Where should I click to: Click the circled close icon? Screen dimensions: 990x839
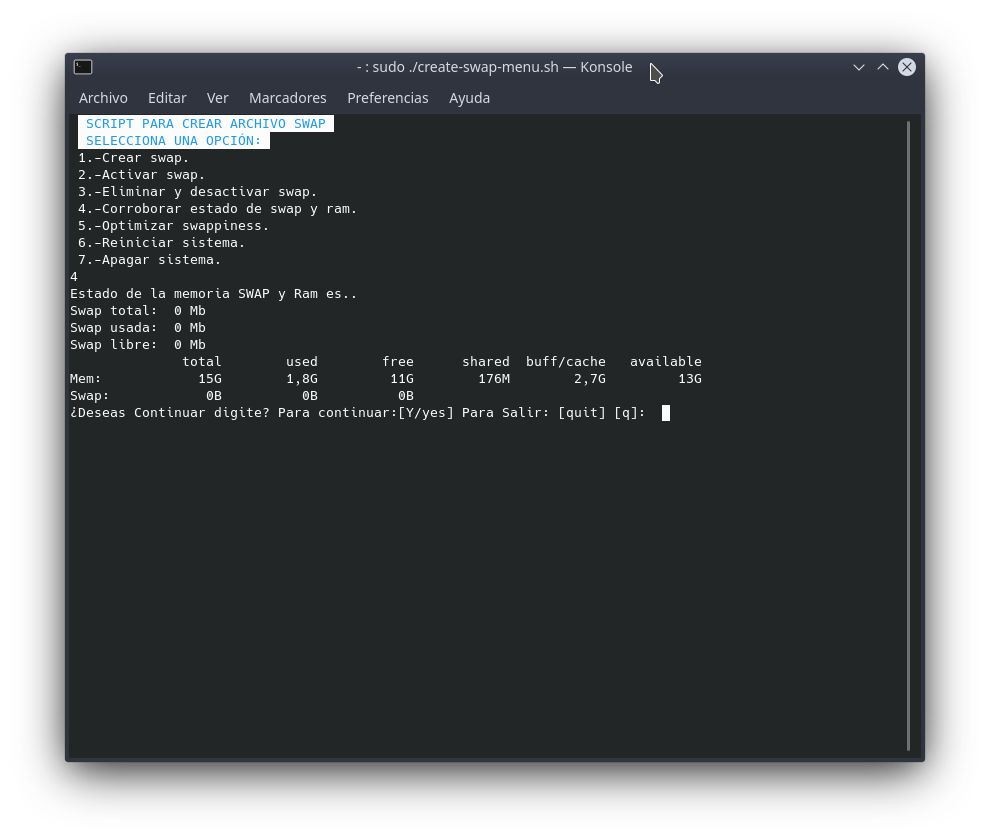pos(907,67)
